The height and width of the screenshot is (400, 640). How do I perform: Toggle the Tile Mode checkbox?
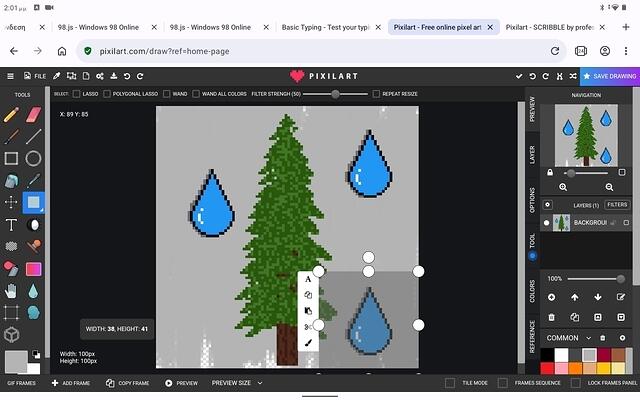pos(452,383)
